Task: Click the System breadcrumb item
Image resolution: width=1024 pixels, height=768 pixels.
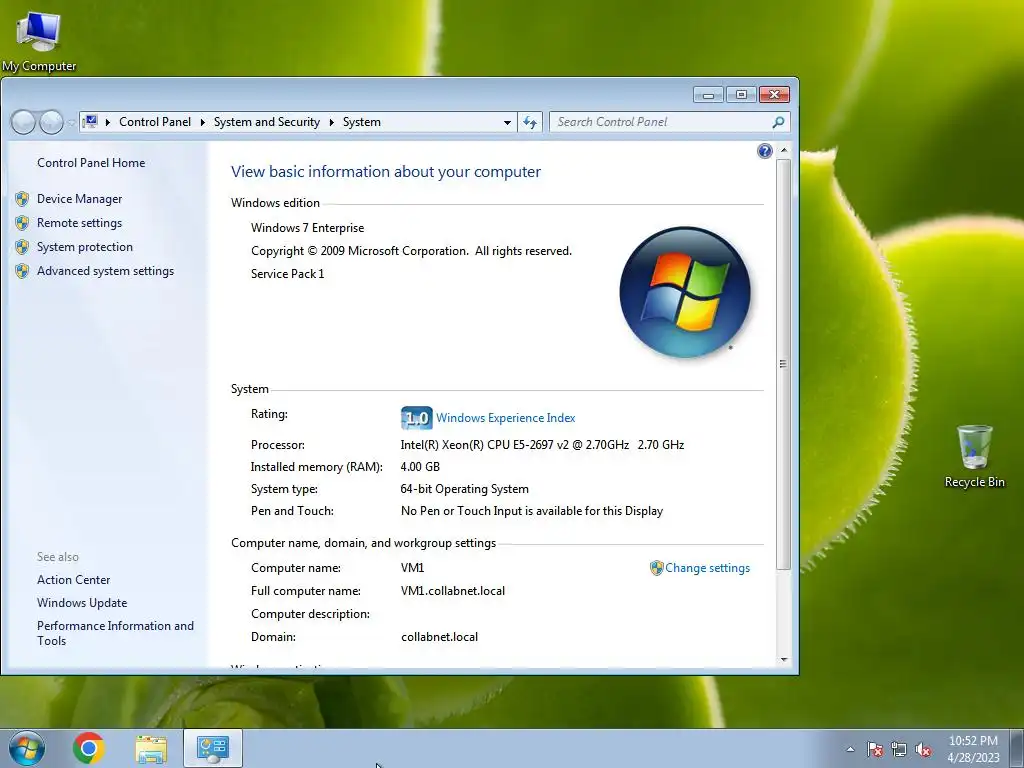Action: [362, 122]
